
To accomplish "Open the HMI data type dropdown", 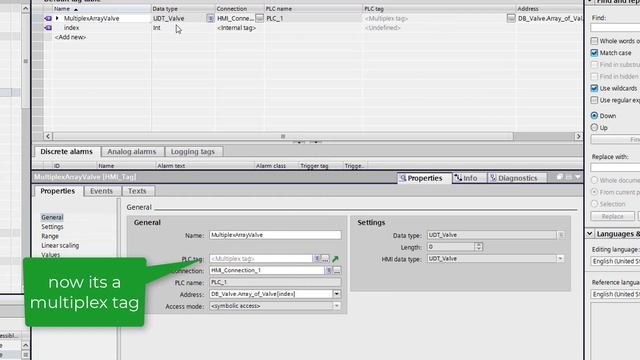I will [560, 259].
